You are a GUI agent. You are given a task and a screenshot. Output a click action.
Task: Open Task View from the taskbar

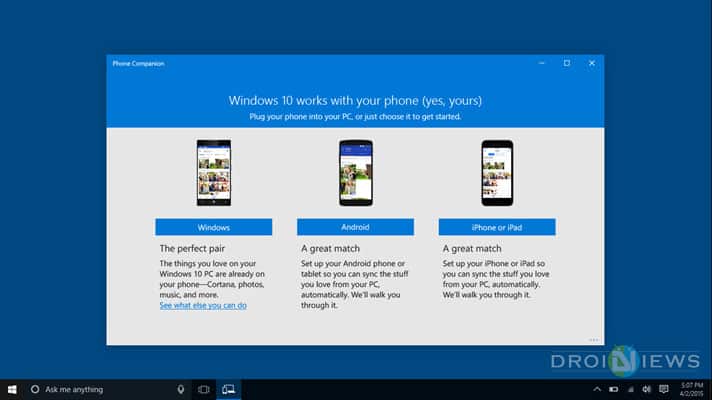click(x=204, y=390)
